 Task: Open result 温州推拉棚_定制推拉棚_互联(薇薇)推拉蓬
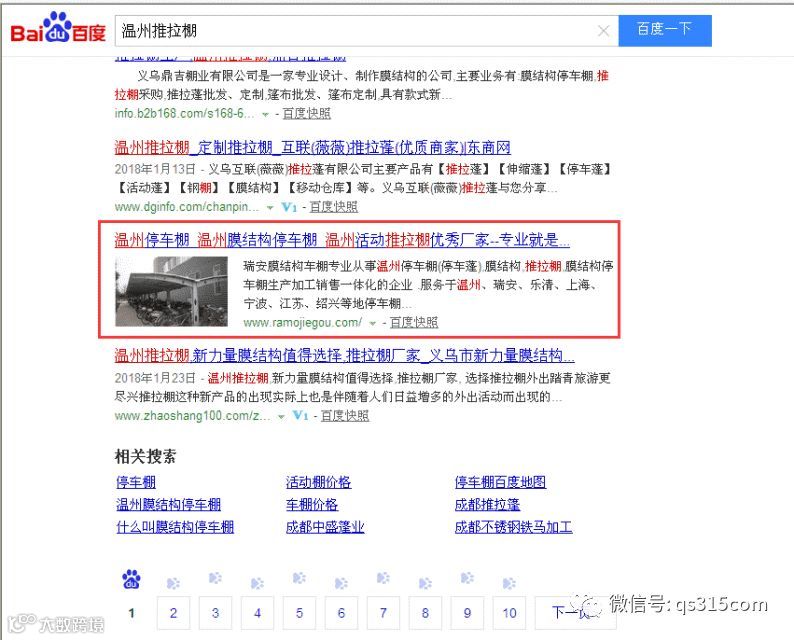coord(312,147)
